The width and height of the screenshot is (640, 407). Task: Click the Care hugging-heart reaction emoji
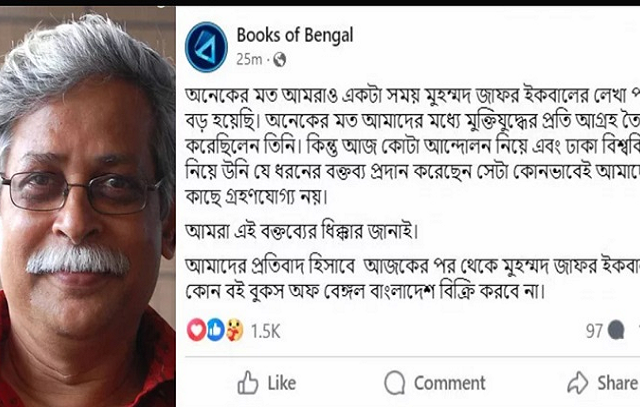click(x=234, y=330)
